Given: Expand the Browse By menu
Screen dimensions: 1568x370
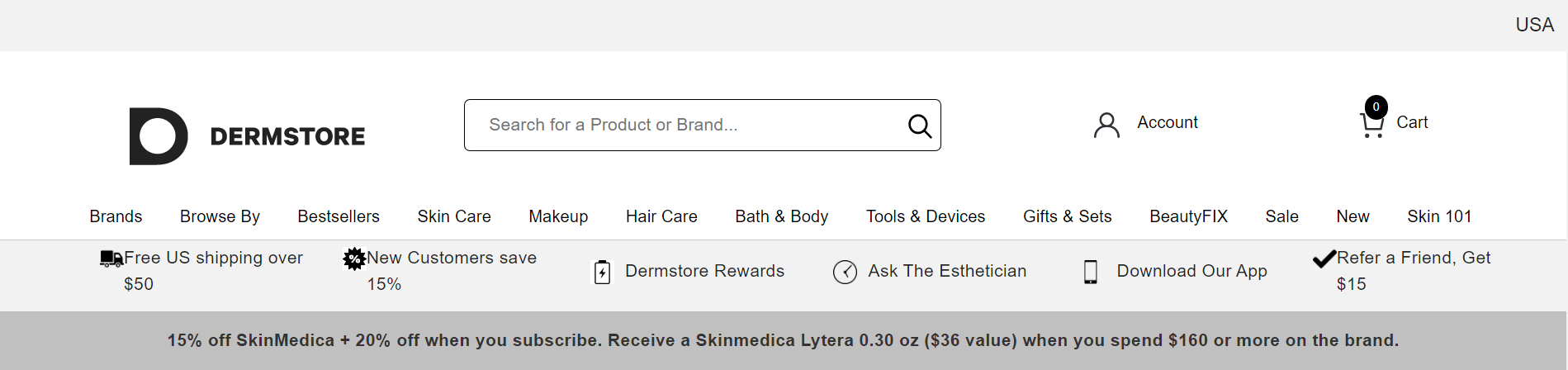Looking at the screenshot, I should 220,216.
